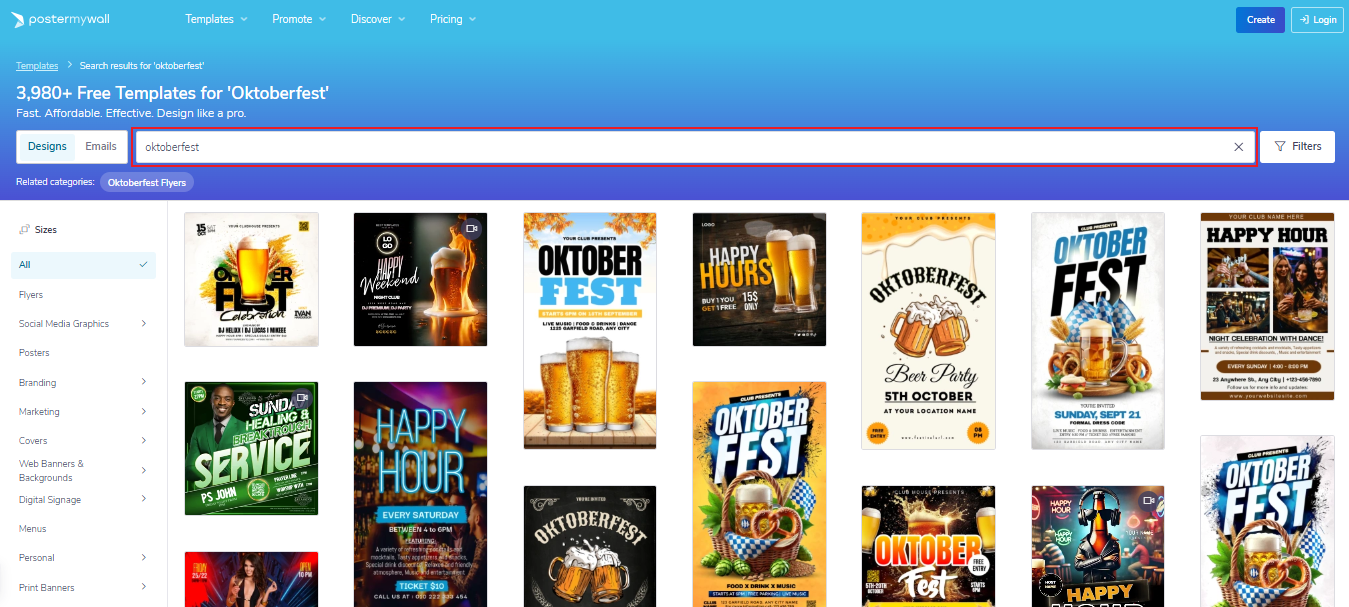Click the video icon on headphones Happy Hour template
1349x607 pixels.
1148,502
